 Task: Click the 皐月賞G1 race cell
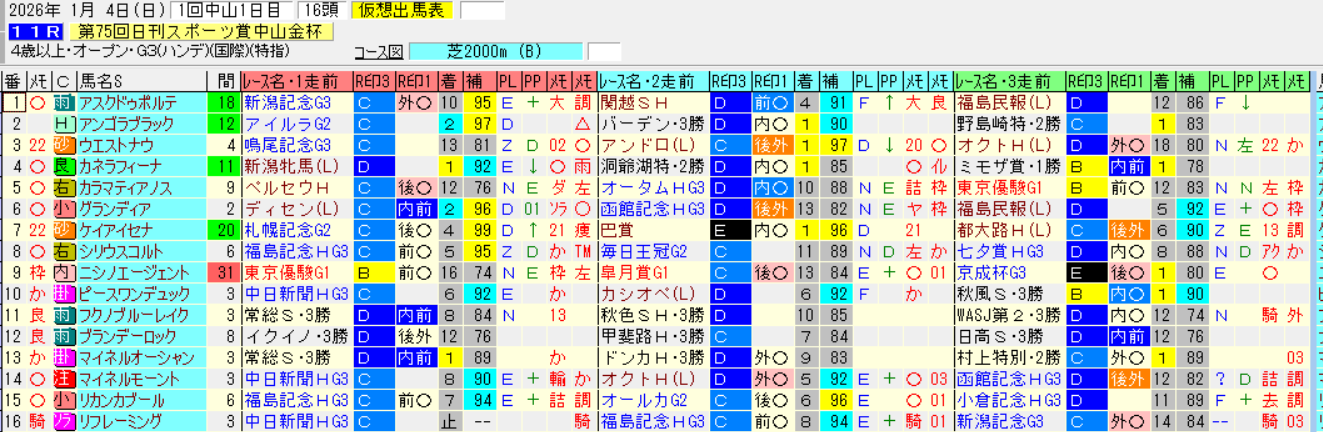(652, 272)
